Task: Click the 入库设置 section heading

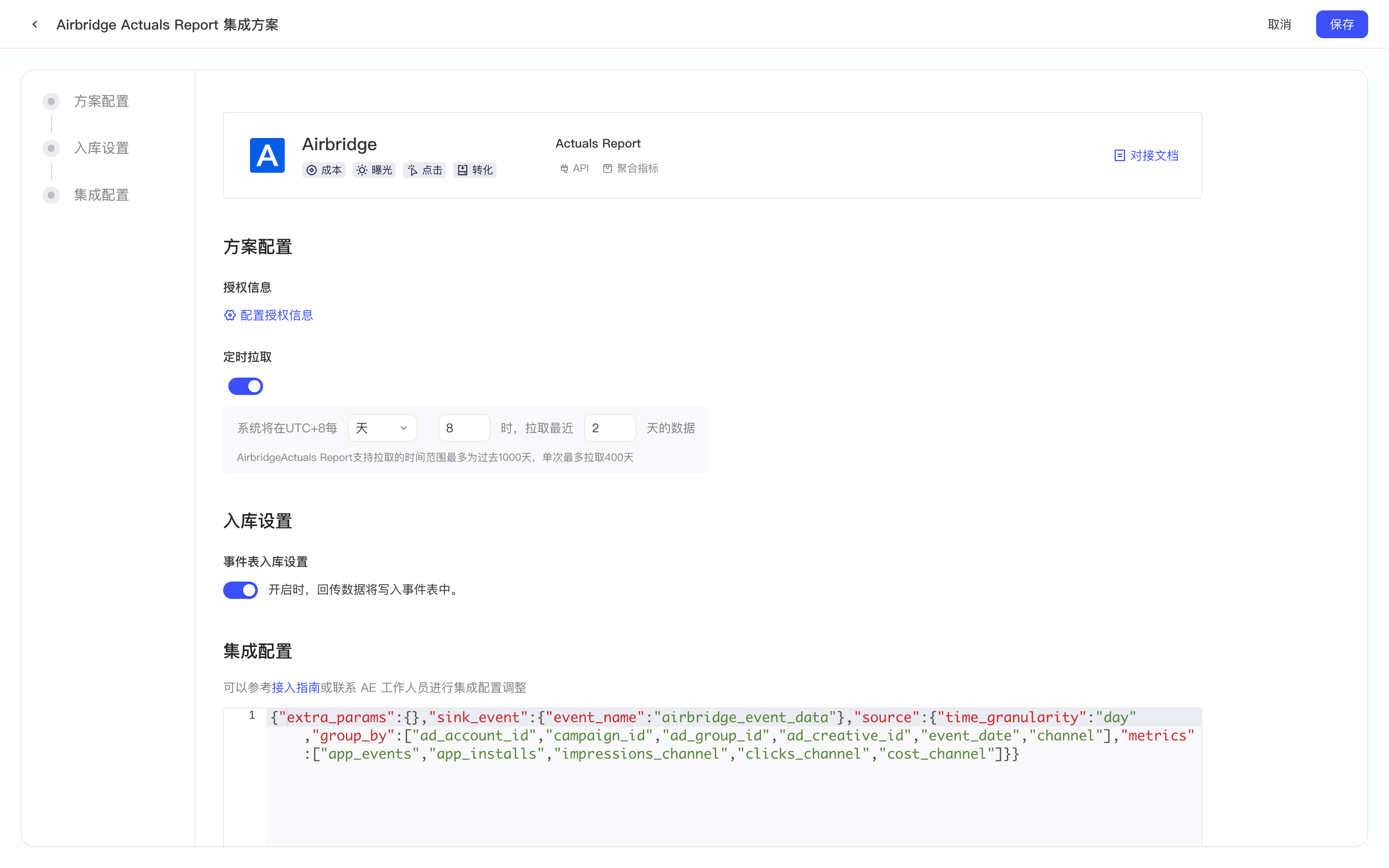Action: [x=258, y=521]
